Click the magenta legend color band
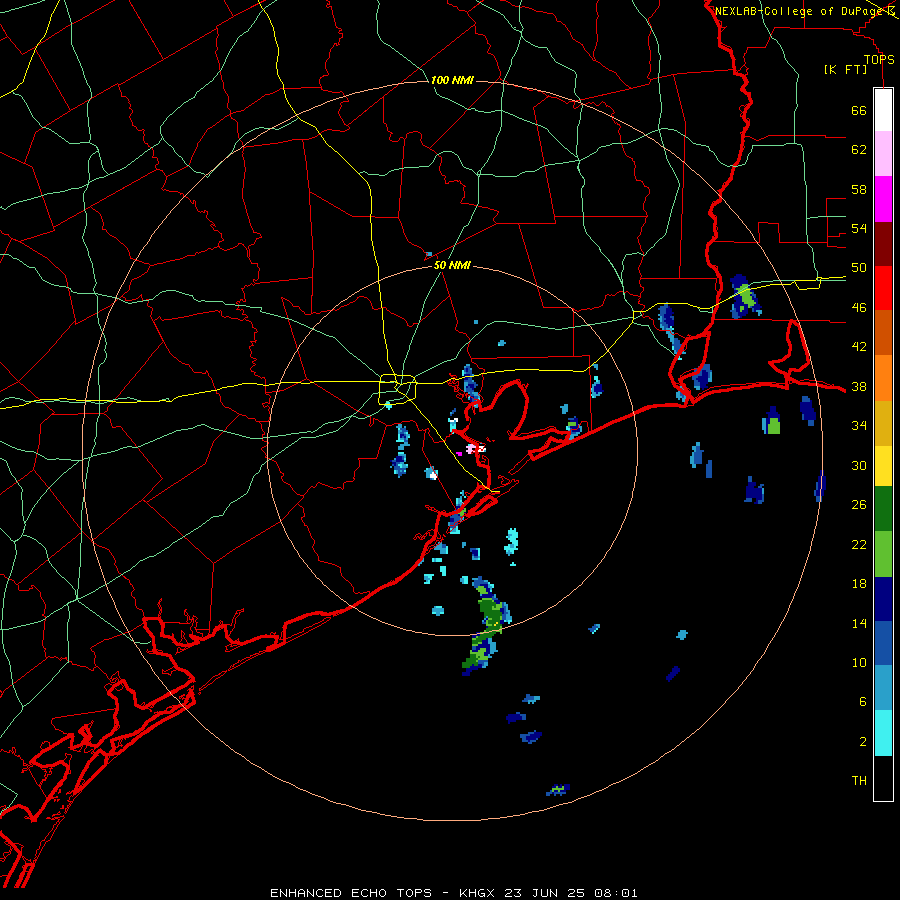This screenshot has width=900, height=900. point(883,199)
